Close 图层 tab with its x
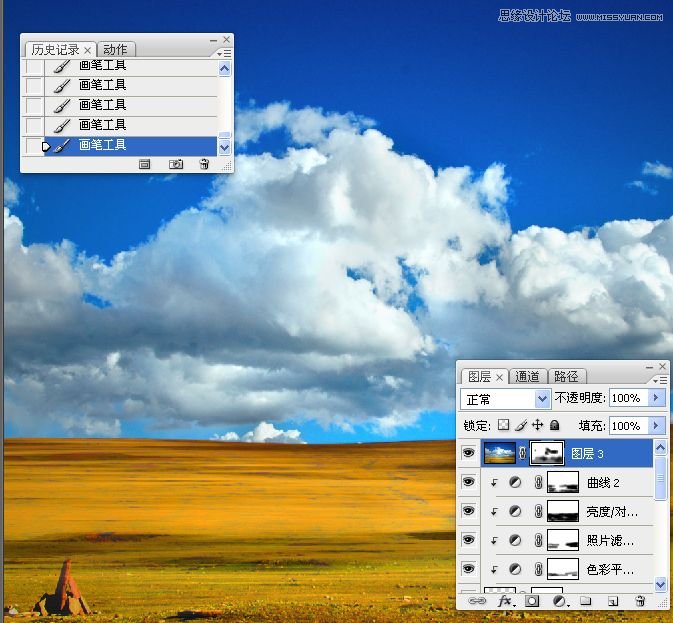 (499, 378)
